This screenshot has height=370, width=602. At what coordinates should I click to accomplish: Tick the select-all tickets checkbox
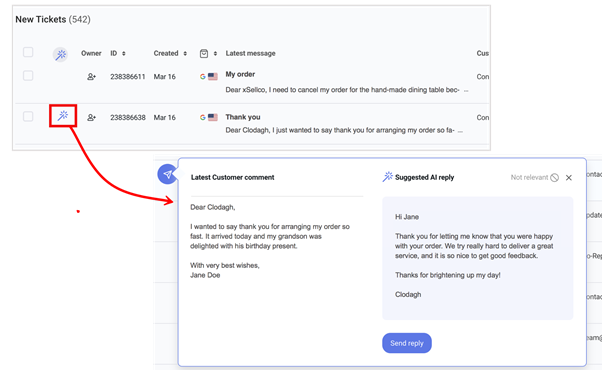click(x=28, y=52)
